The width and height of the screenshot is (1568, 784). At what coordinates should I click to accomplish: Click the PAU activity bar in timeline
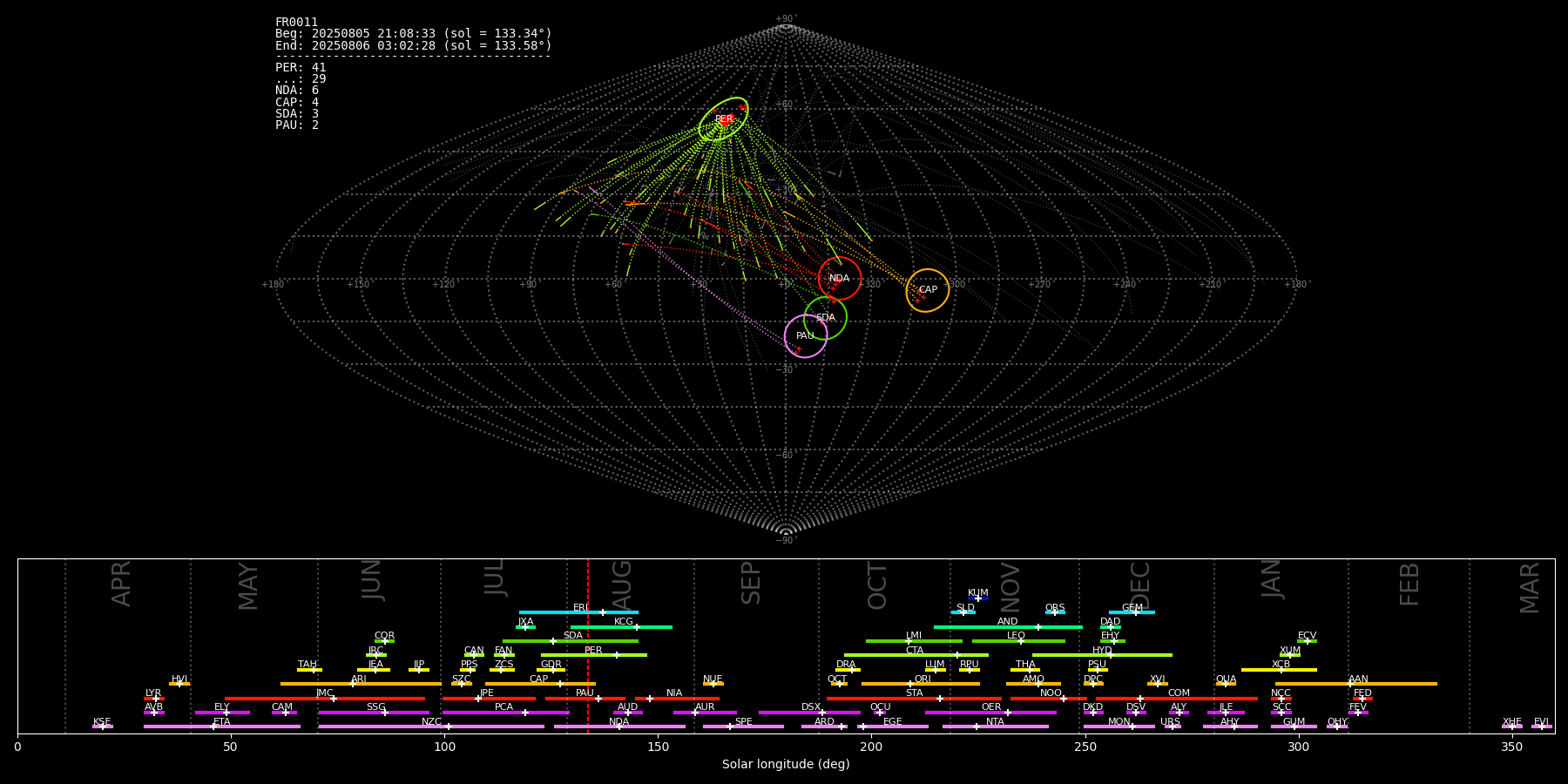[585, 699]
